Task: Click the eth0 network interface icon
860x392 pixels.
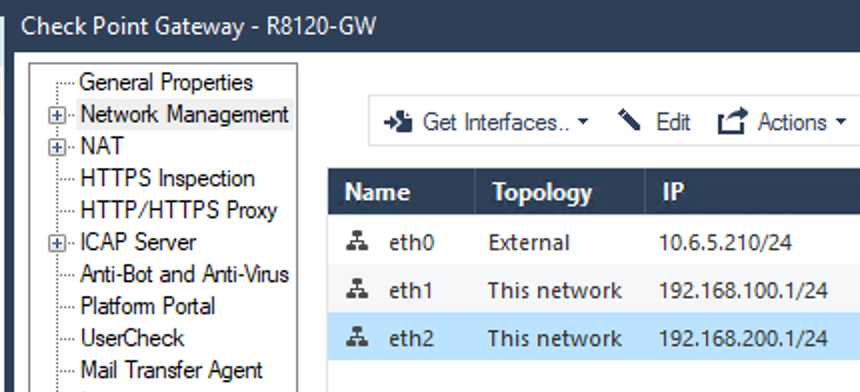Action: pos(357,241)
